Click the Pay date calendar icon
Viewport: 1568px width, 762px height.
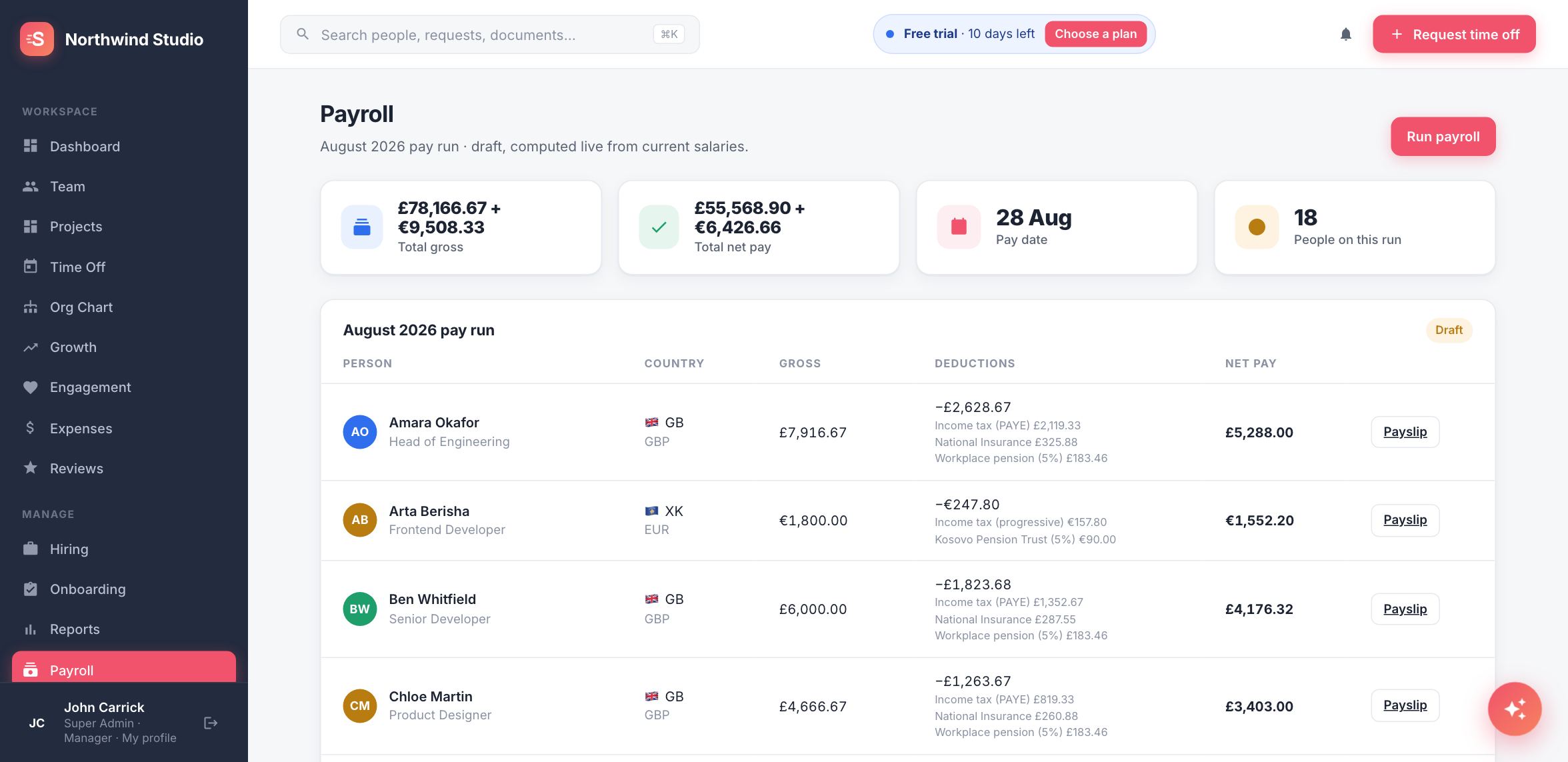point(959,227)
